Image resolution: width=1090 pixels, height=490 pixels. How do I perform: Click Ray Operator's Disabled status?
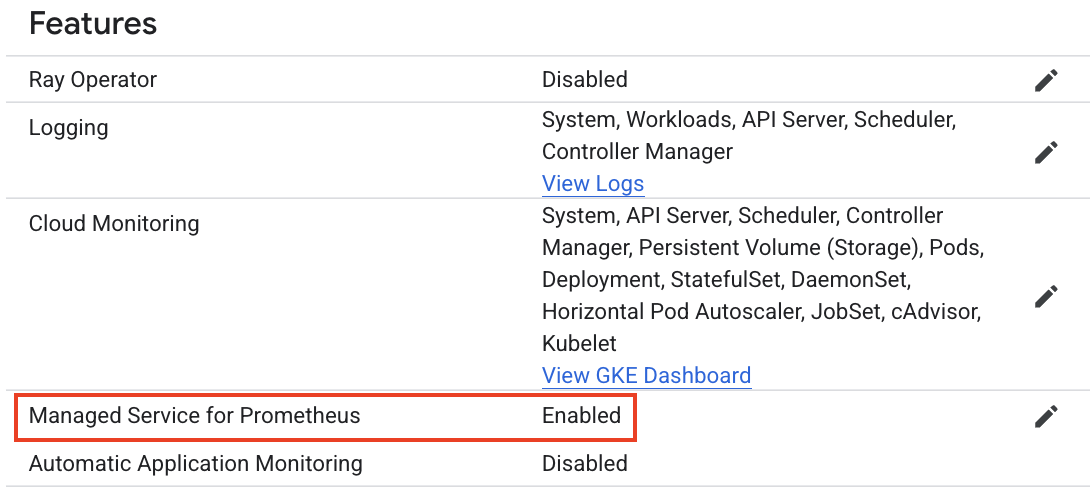(584, 79)
